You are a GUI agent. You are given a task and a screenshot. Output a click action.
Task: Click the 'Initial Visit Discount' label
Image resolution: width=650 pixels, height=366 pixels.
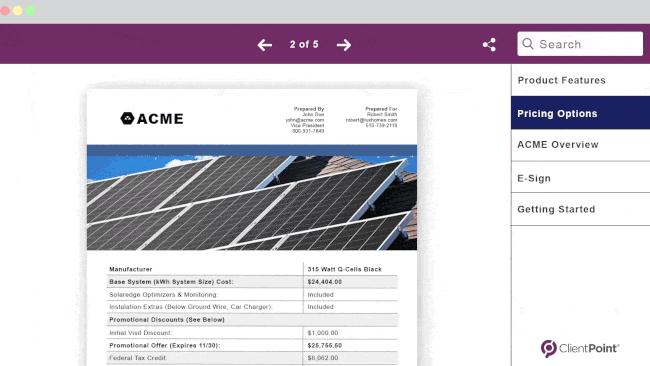(x=140, y=333)
